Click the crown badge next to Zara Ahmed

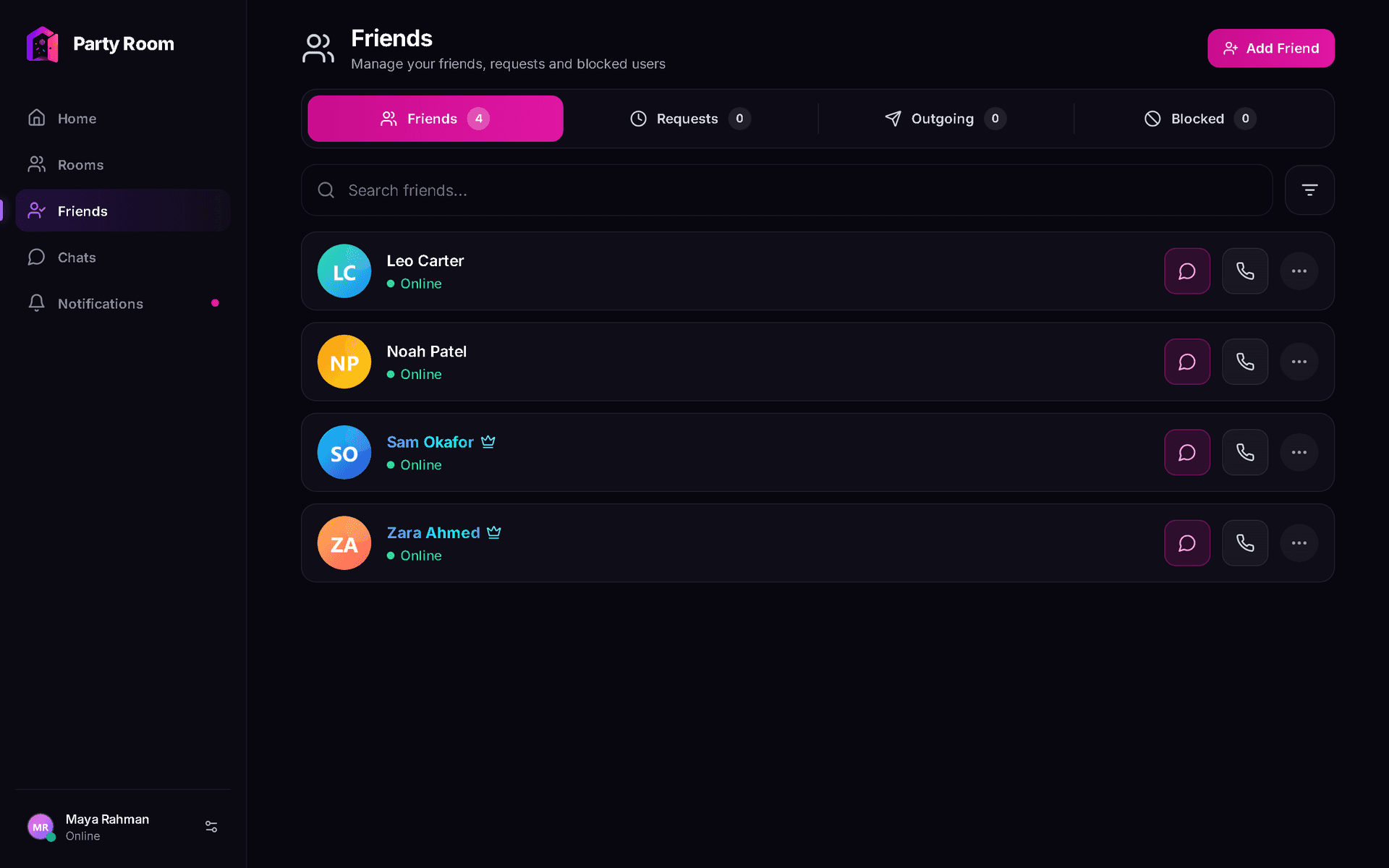pyautogui.click(x=494, y=532)
